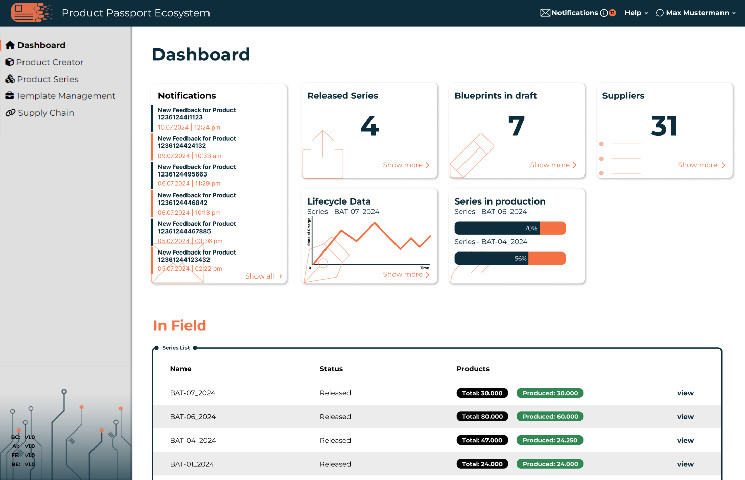The width and height of the screenshot is (745, 480).
Task: Click the Dashboard home icon in sidebar
Action: point(10,45)
